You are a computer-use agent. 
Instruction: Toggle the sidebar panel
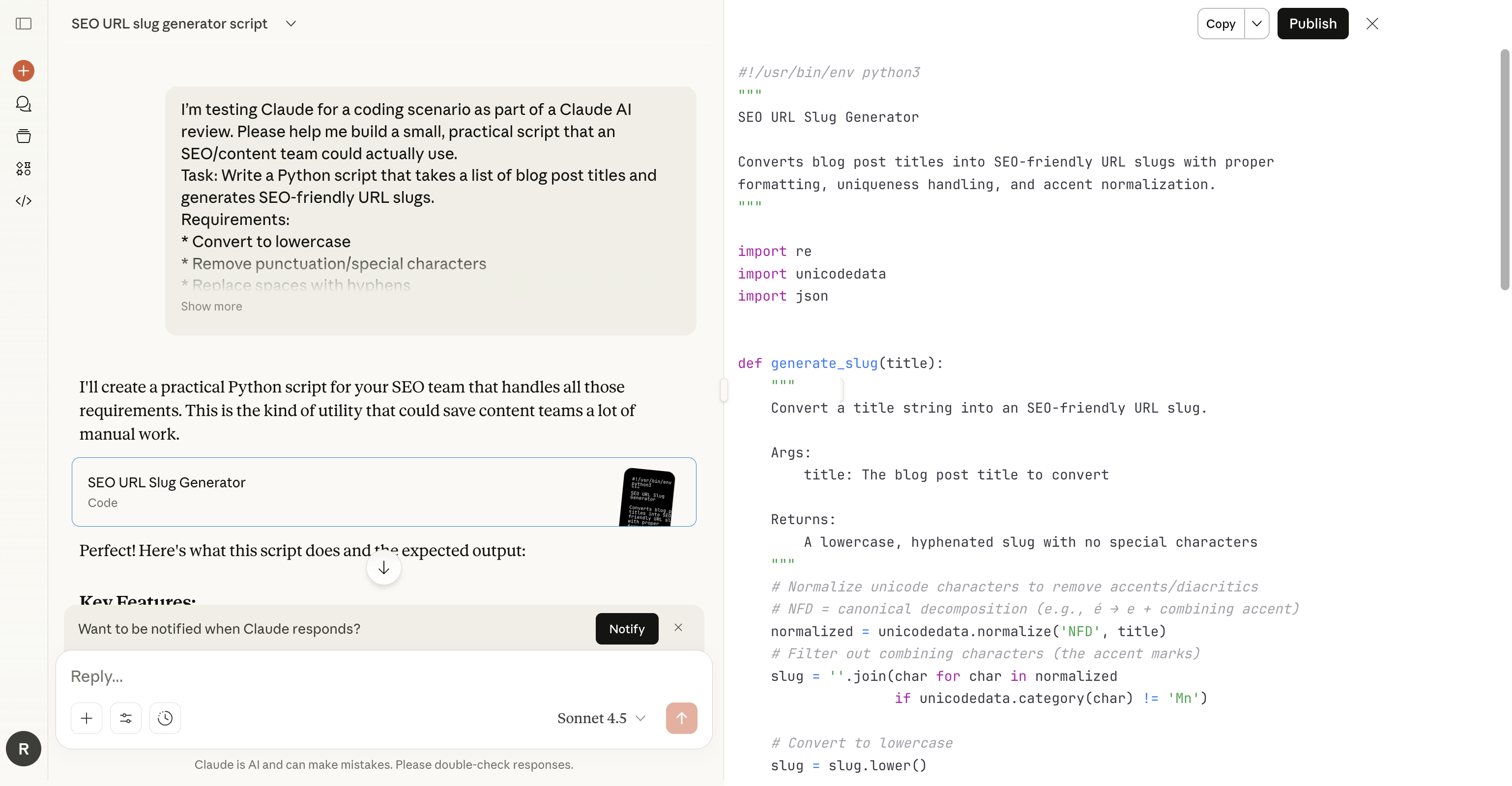click(x=23, y=24)
